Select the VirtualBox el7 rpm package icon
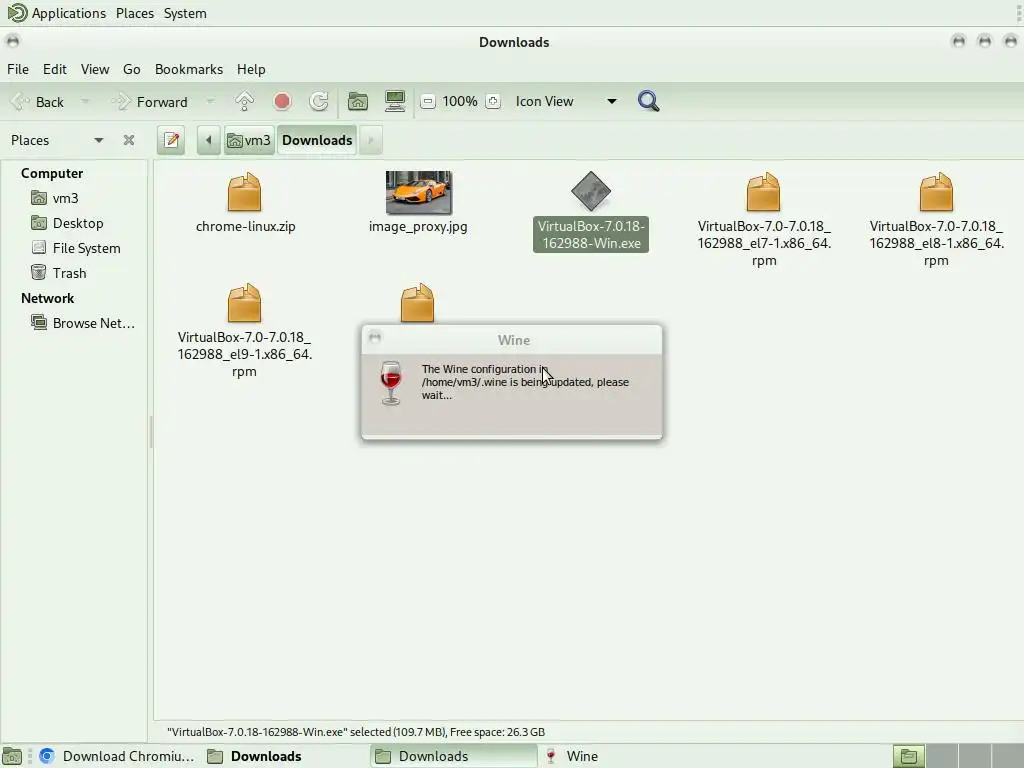 coord(763,192)
